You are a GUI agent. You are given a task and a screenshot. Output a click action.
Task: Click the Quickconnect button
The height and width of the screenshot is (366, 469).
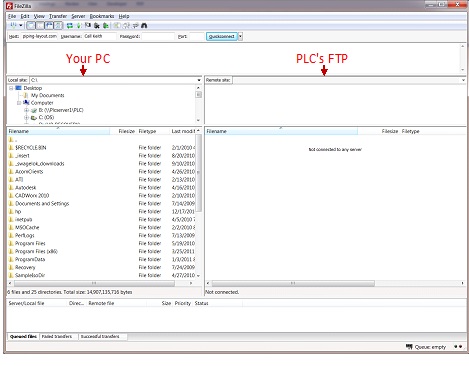pyautogui.click(x=222, y=36)
